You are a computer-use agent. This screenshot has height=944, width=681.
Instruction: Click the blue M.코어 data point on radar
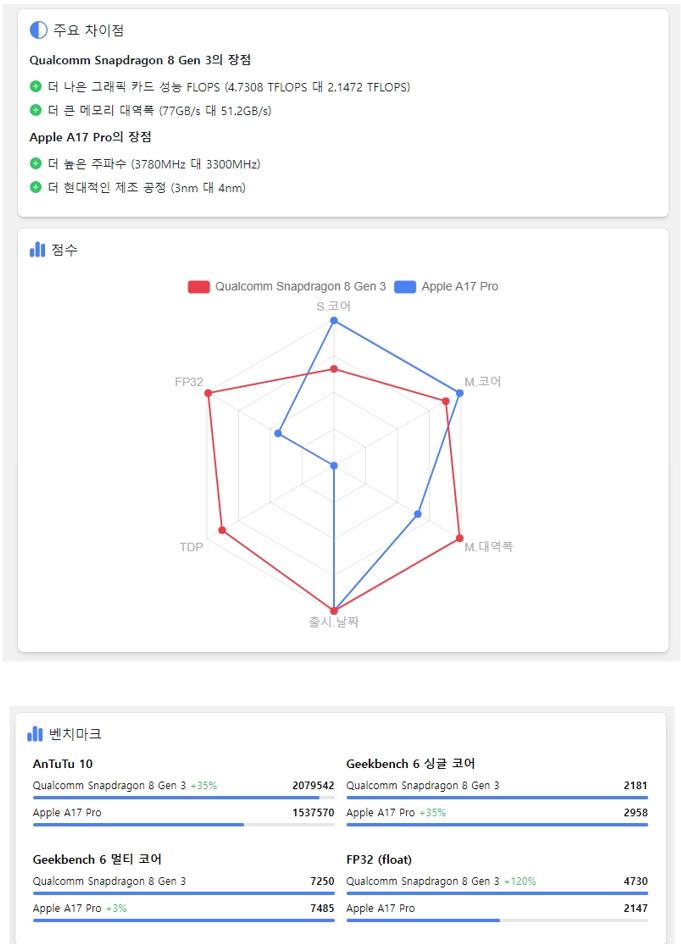460,393
